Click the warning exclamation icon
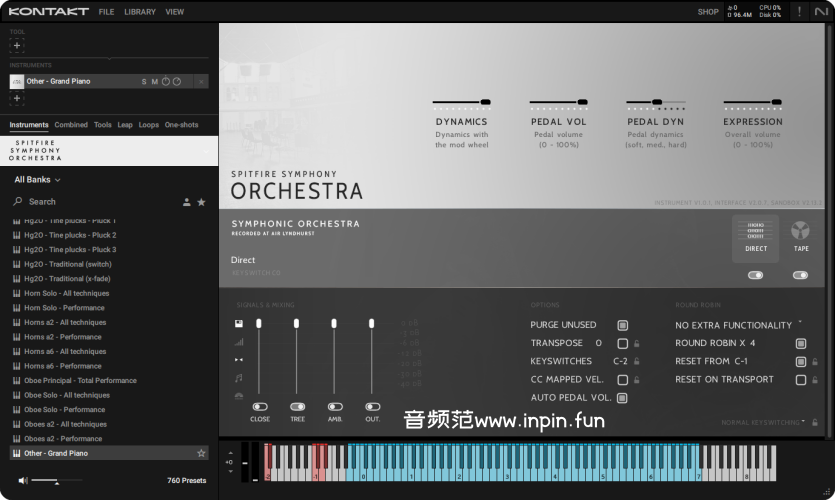 [799, 12]
